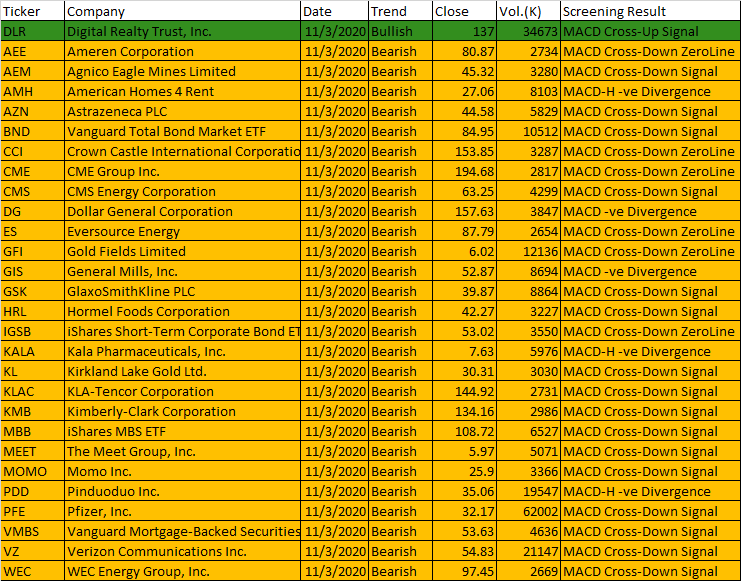This screenshot has height=581, width=741.
Task: Click the IGSB ticker cell
Action: tap(32, 331)
